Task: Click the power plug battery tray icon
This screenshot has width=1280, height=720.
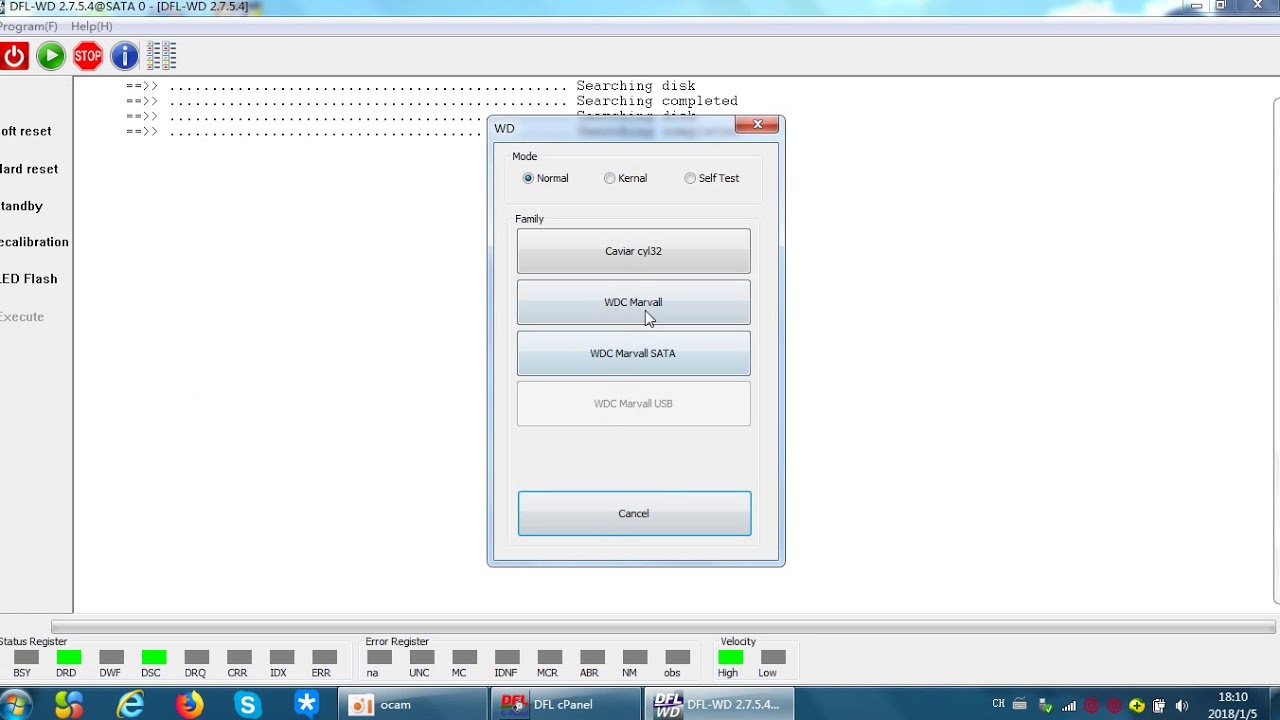Action: (x=1159, y=706)
